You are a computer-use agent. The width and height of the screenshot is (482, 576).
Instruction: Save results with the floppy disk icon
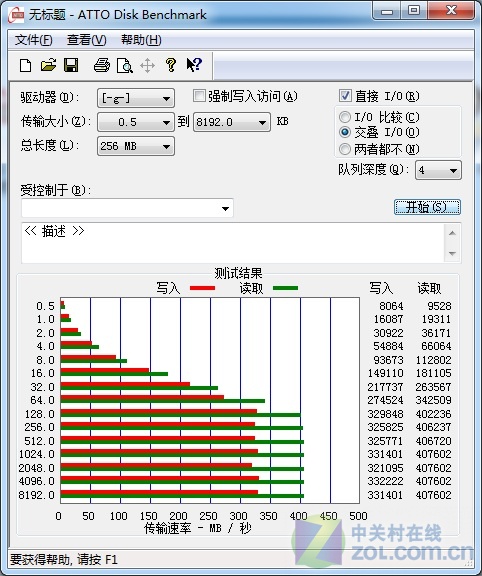[71, 65]
